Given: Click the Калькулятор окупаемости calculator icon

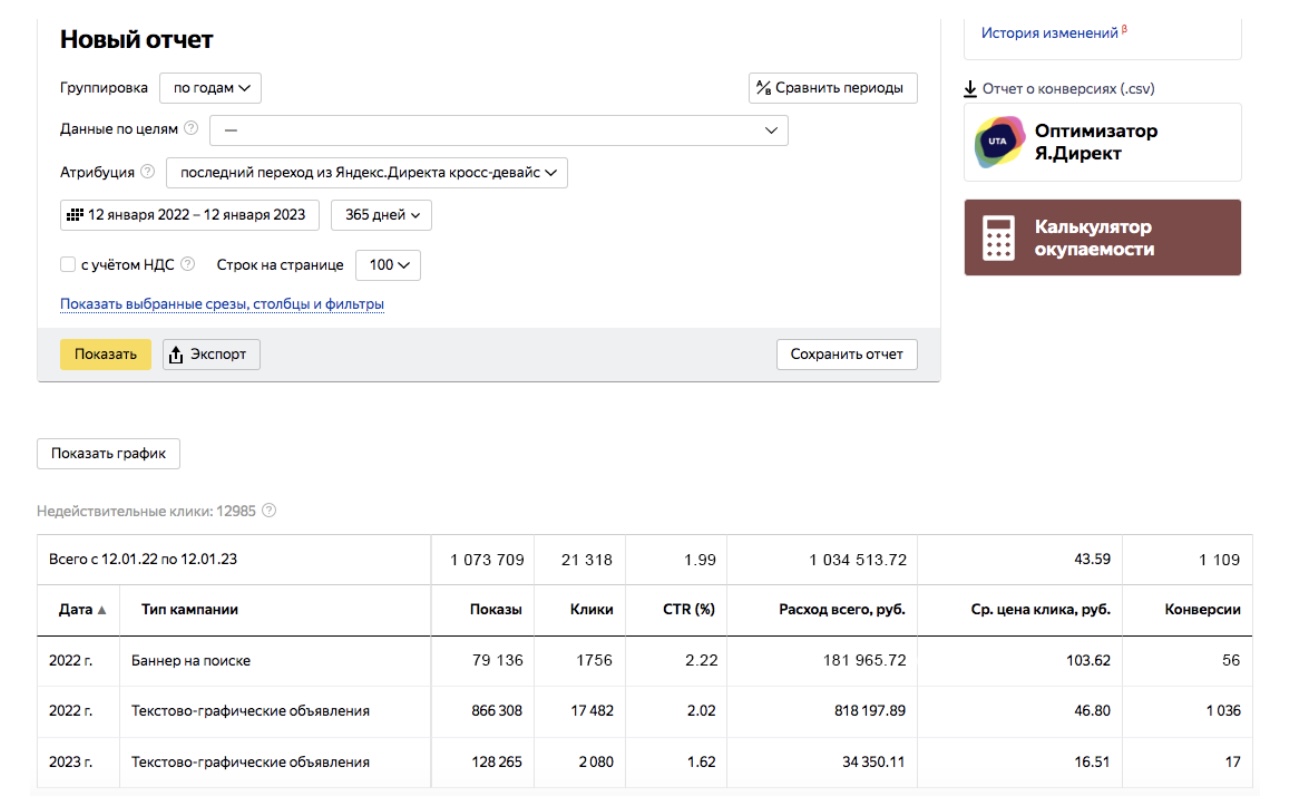Looking at the screenshot, I should (x=998, y=238).
